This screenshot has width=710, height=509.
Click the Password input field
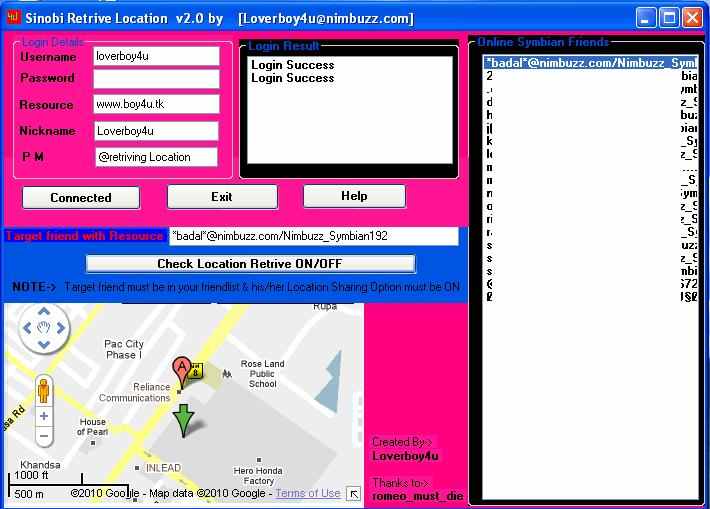156,78
